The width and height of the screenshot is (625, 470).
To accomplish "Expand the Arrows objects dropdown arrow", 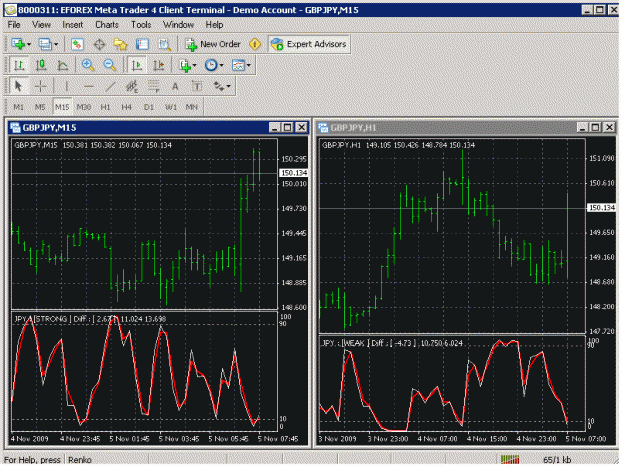I will (x=229, y=86).
